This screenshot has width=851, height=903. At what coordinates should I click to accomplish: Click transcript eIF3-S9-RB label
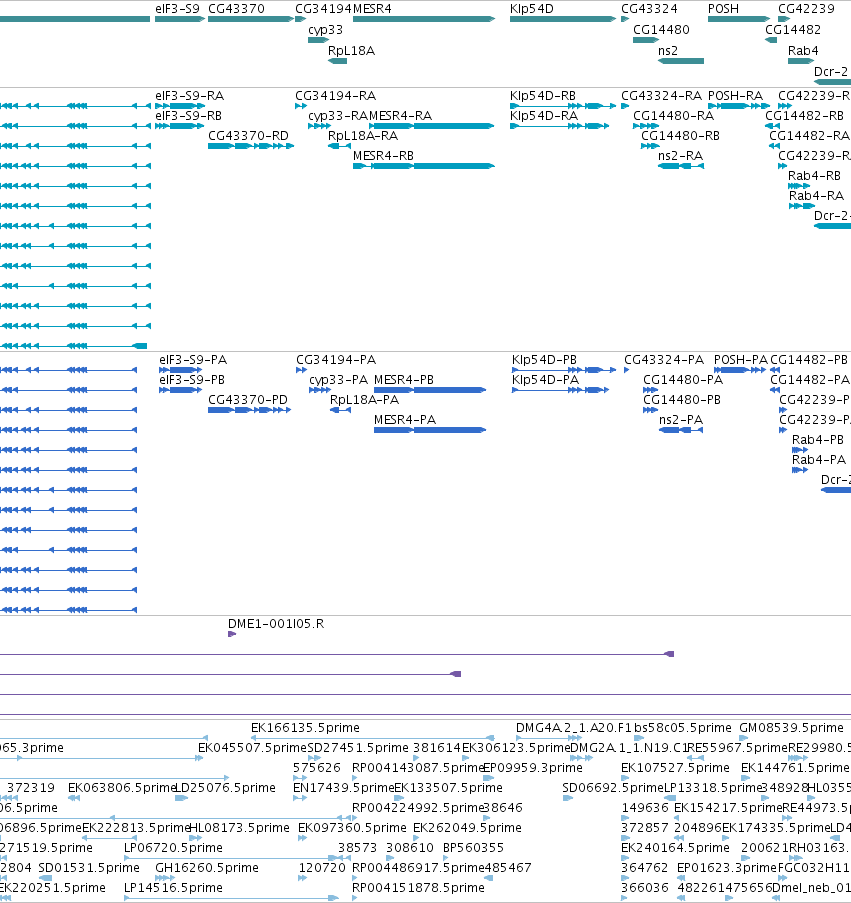188,116
